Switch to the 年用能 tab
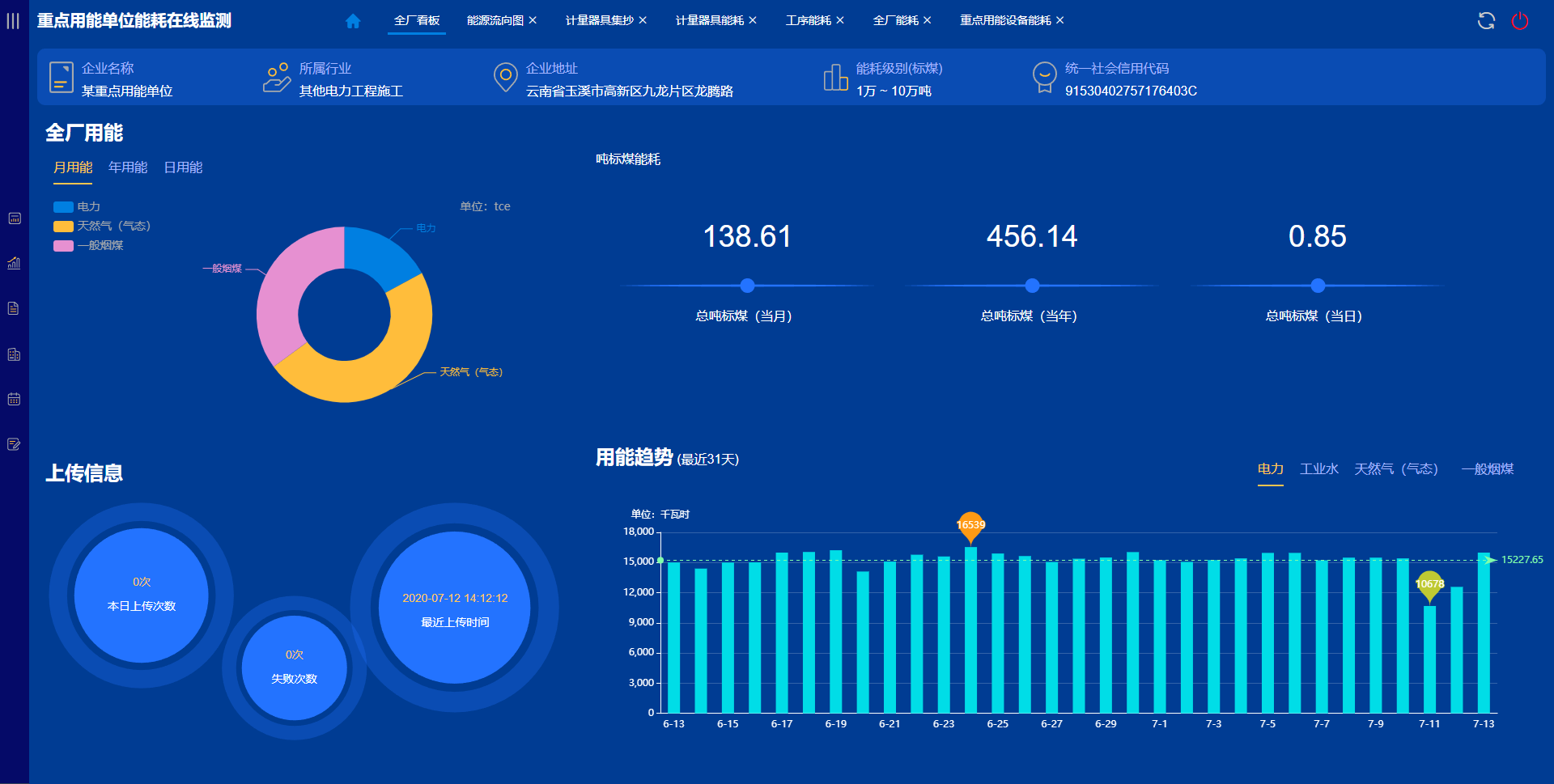 click(x=128, y=167)
